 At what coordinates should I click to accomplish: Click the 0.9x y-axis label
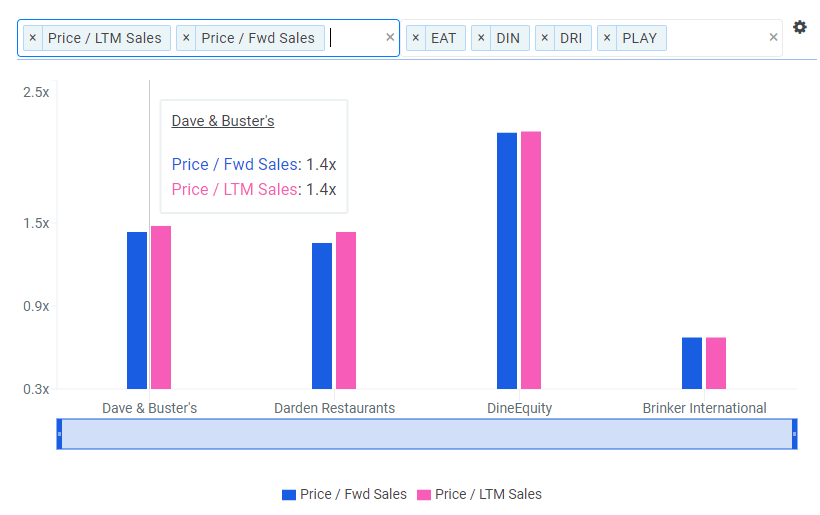[x=36, y=306]
